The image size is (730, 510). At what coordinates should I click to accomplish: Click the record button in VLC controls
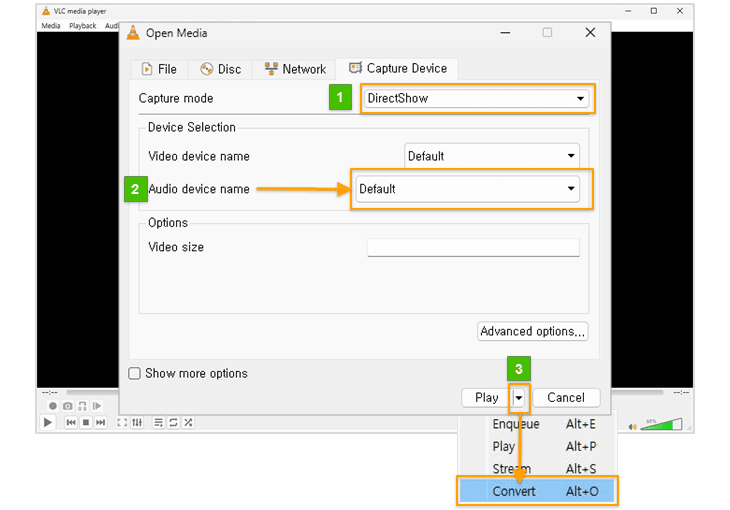tap(53, 406)
